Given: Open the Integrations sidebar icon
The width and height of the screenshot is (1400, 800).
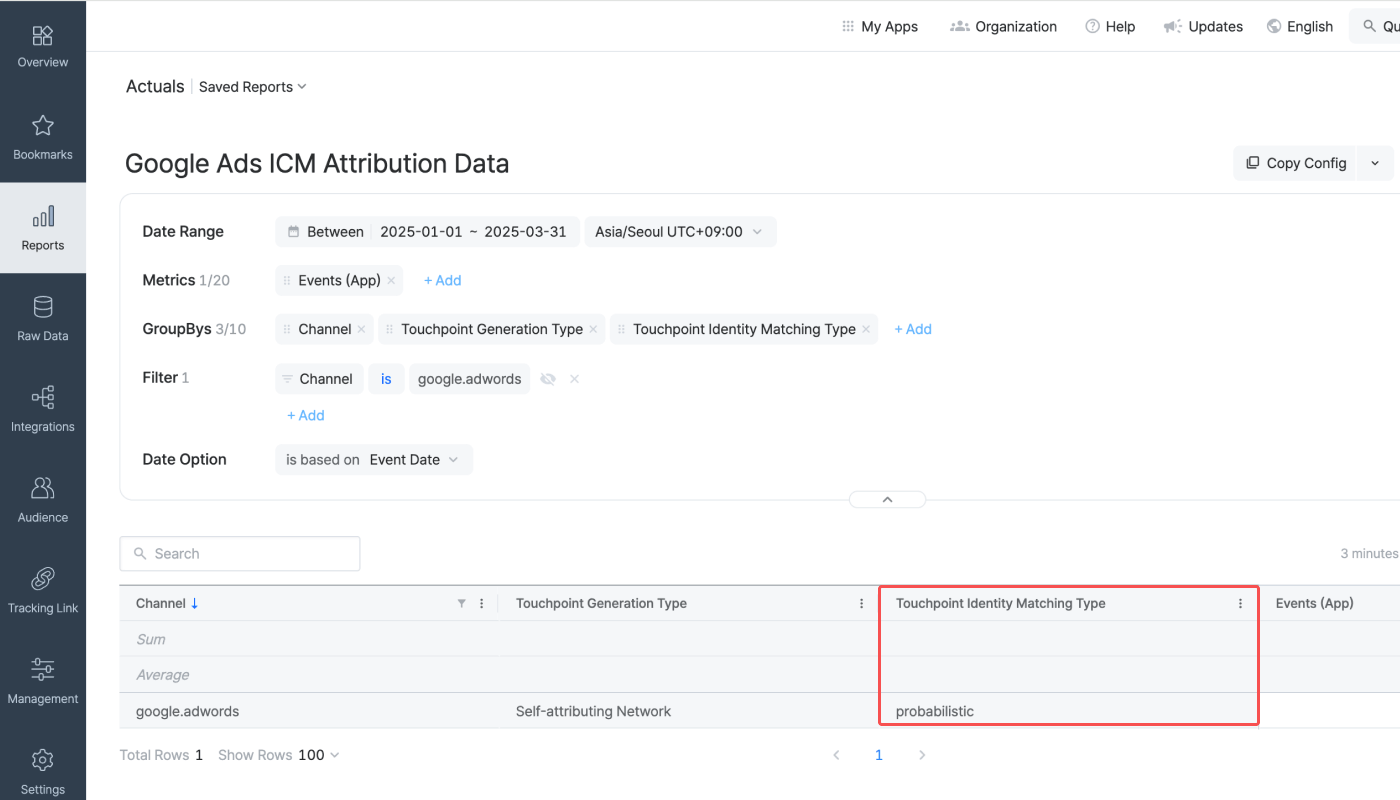Looking at the screenshot, I should click(43, 409).
